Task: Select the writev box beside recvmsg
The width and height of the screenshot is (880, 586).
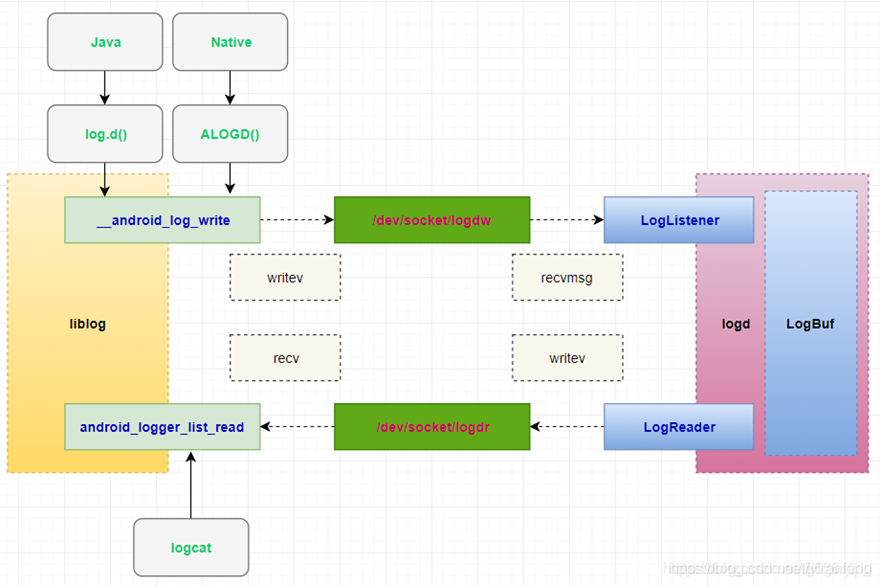Action: [x=285, y=277]
